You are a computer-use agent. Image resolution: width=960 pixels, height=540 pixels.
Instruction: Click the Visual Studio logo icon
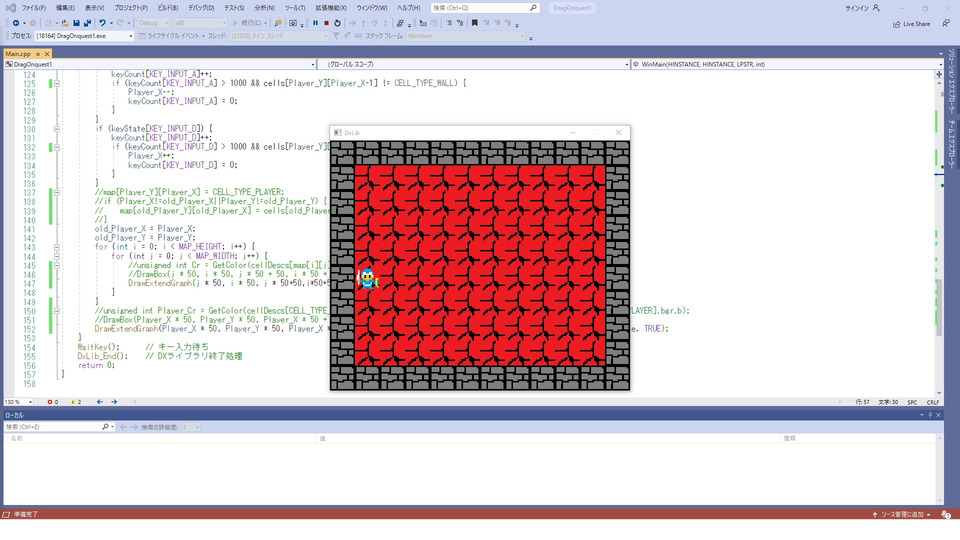[10, 8]
